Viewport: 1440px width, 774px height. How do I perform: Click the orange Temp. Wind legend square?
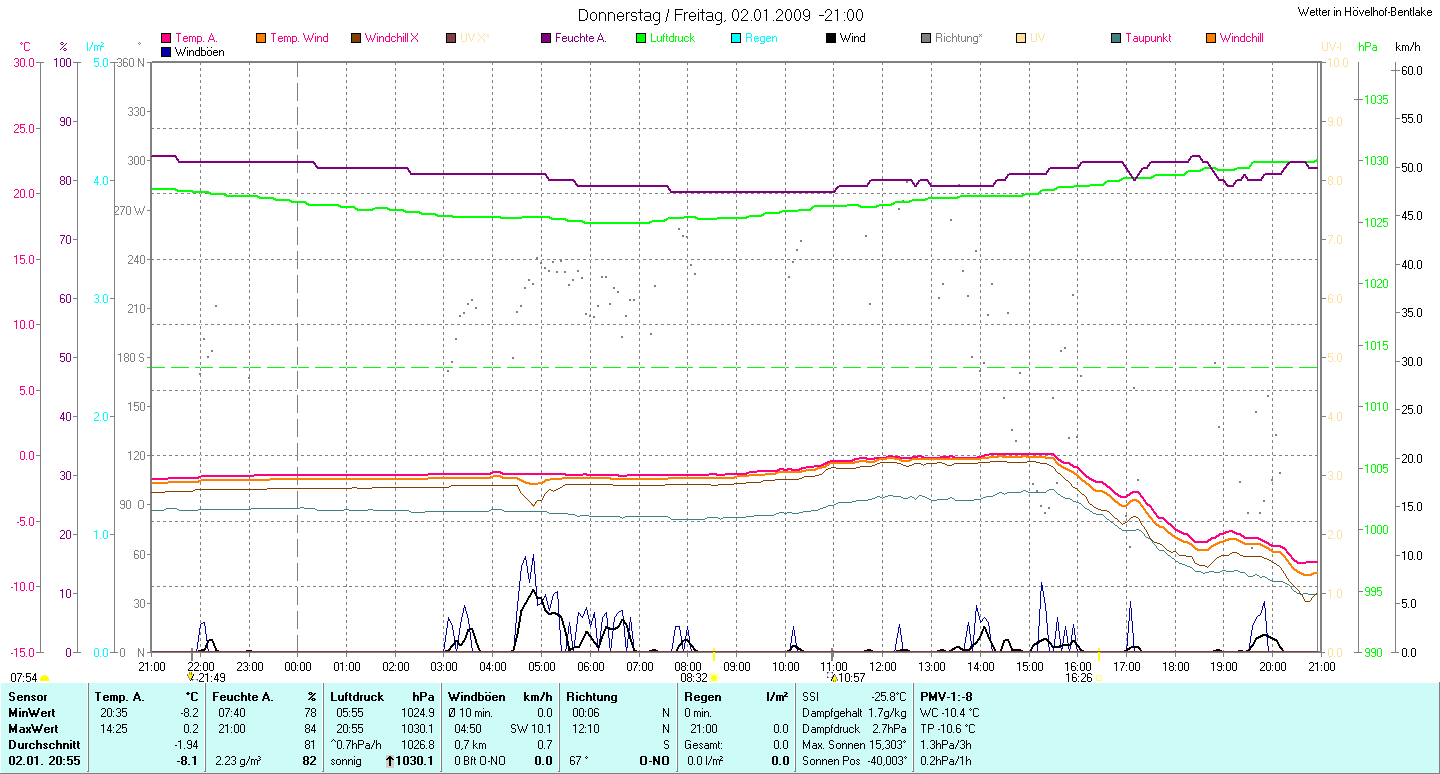261,39
